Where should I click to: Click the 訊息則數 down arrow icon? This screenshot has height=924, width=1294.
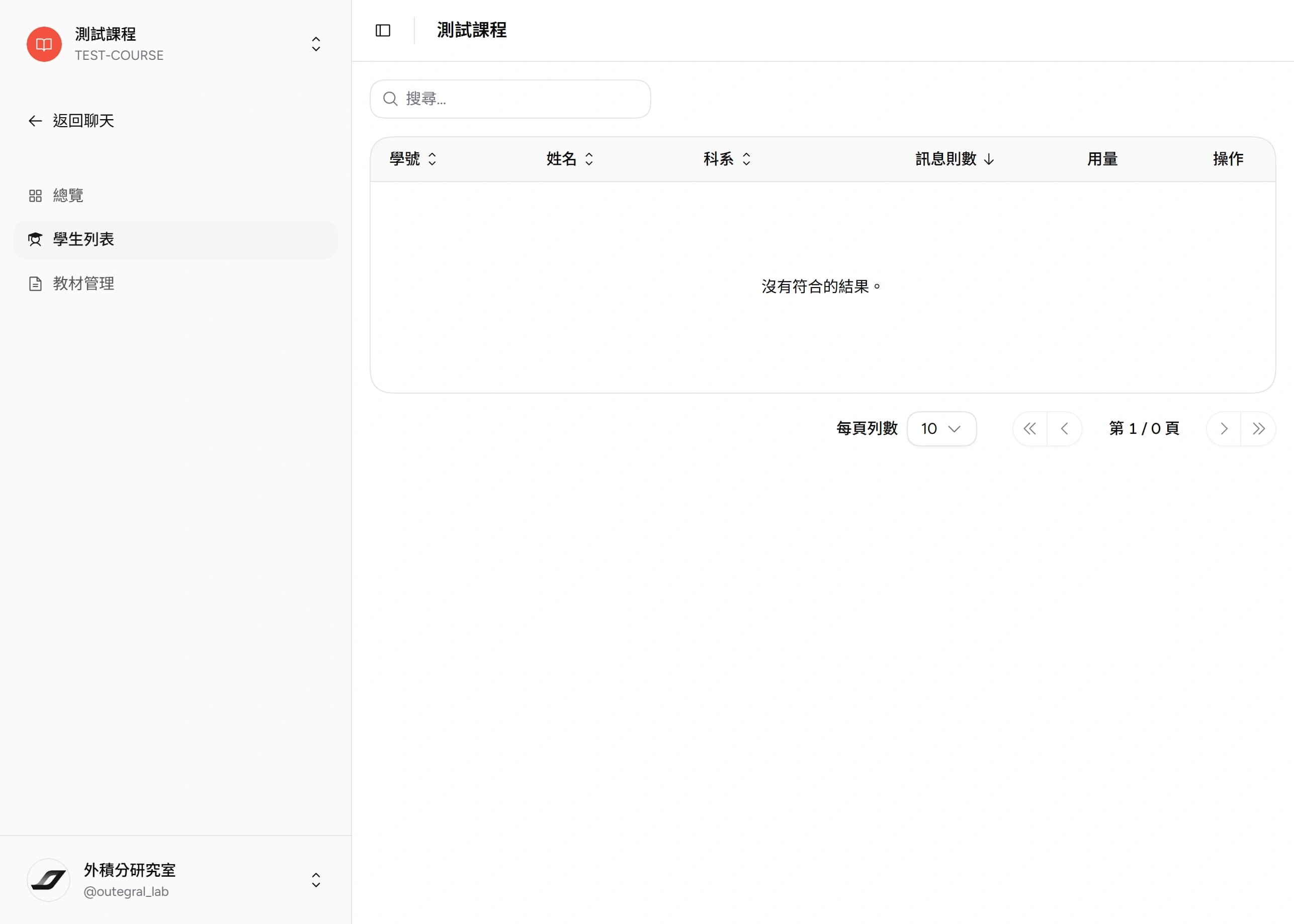tap(989, 159)
